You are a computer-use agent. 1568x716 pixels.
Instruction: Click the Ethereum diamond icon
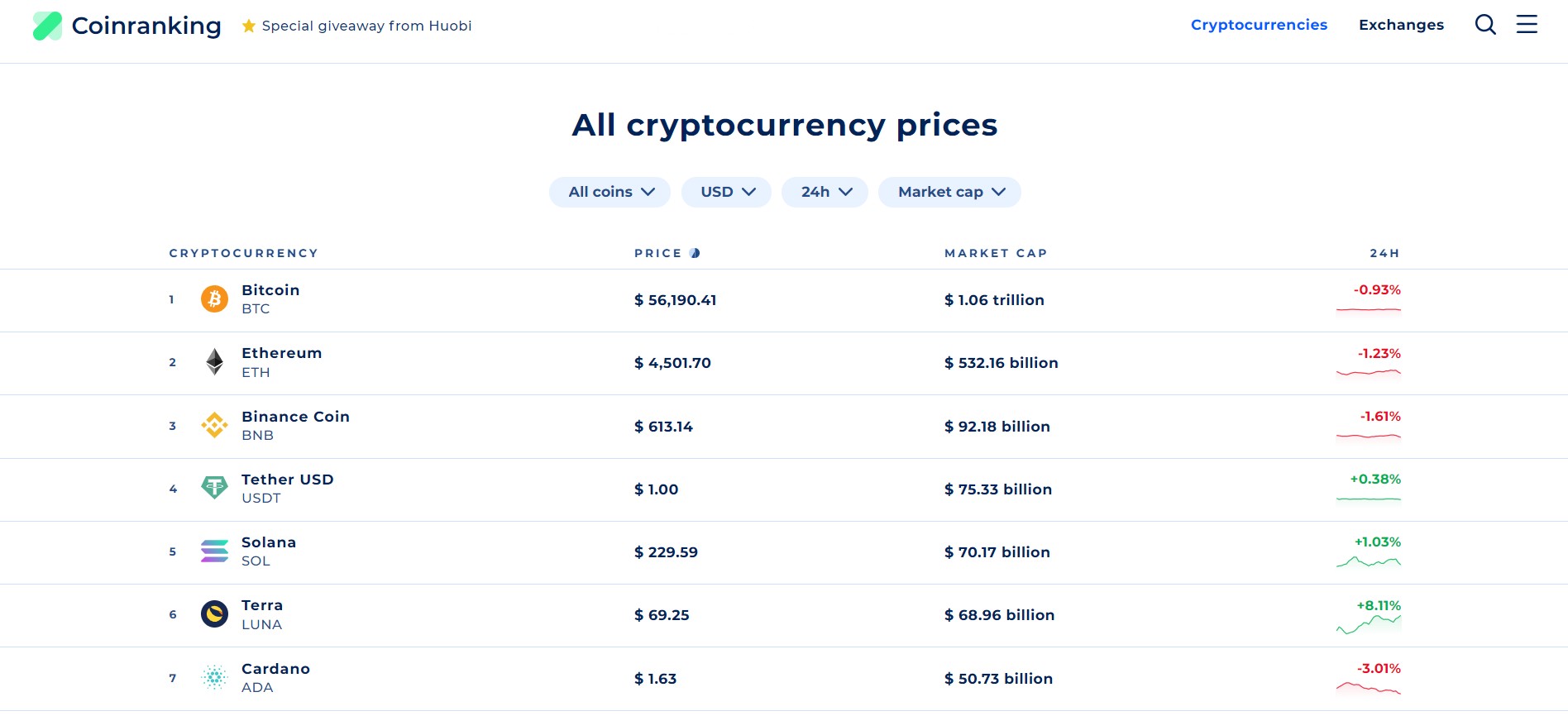coord(215,362)
